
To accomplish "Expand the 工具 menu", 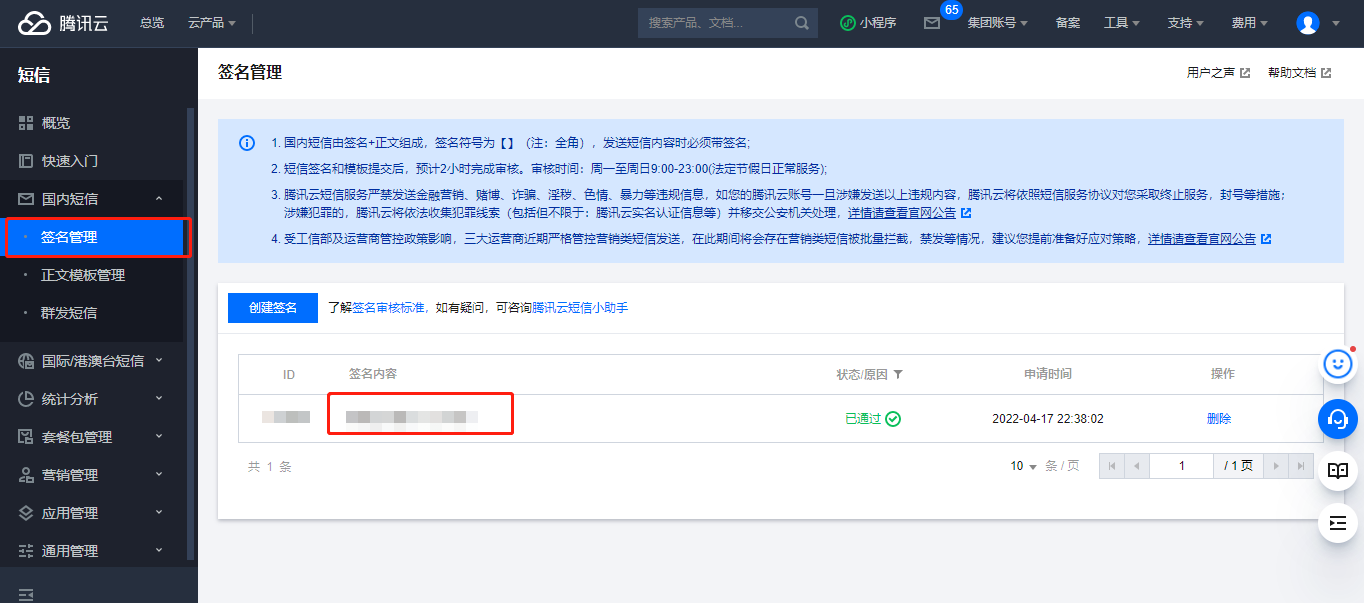I will pos(1122,23).
